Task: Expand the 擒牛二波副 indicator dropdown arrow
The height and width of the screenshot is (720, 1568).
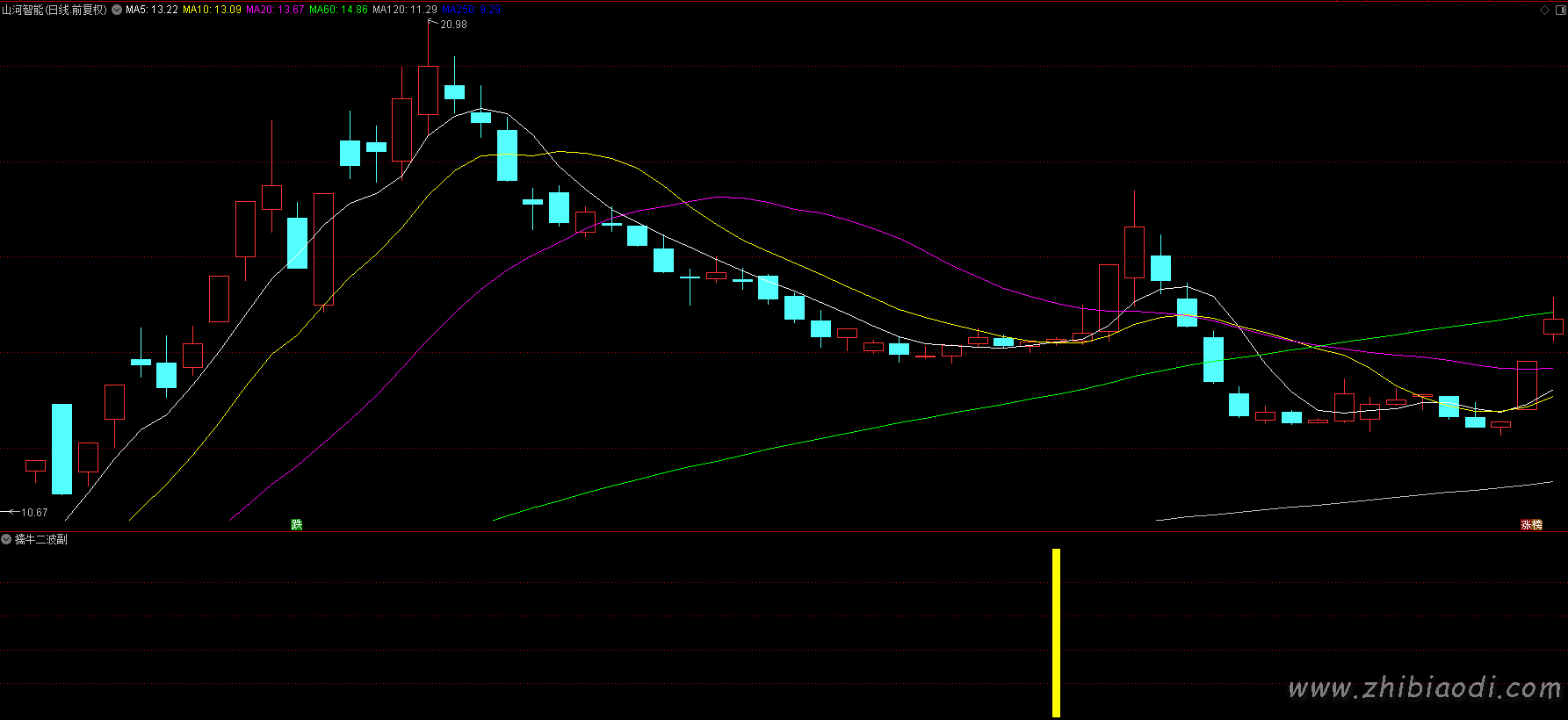Action: pos(6,539)
